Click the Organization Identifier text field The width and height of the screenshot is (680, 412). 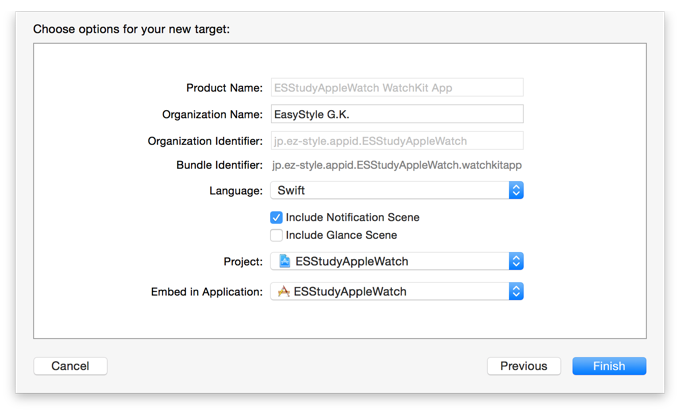click(x=397, y=141)
